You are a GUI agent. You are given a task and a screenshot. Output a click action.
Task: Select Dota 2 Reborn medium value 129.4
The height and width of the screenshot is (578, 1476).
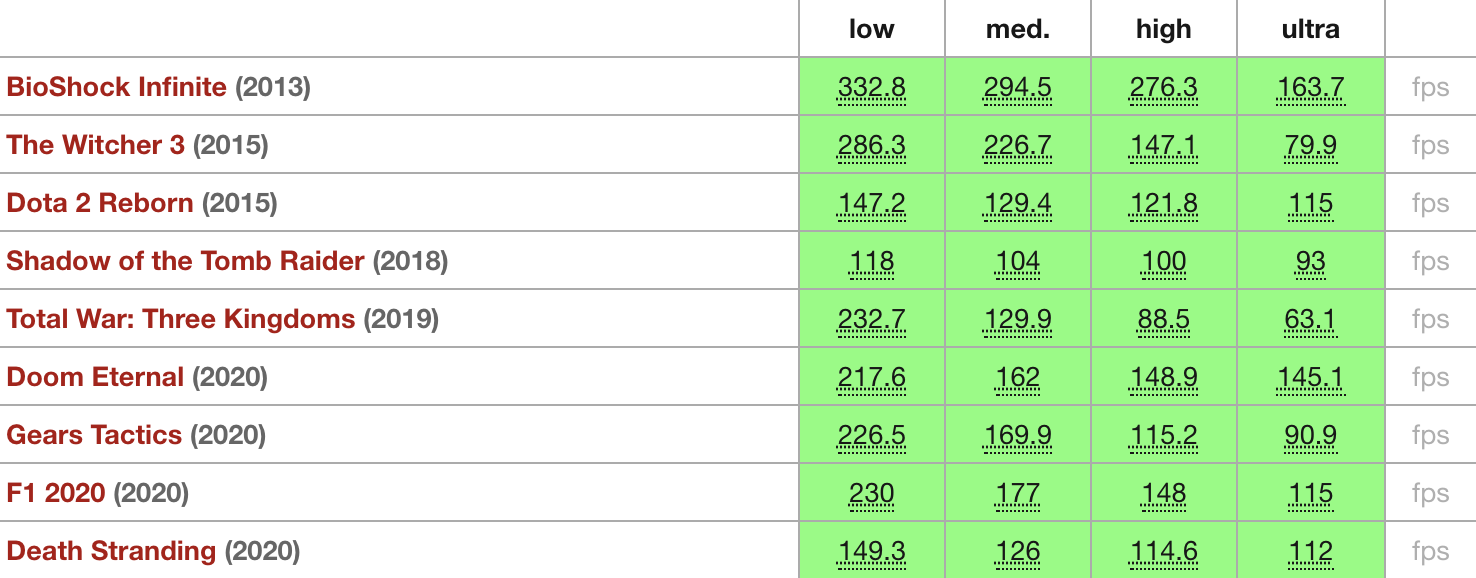point(1018,204)
